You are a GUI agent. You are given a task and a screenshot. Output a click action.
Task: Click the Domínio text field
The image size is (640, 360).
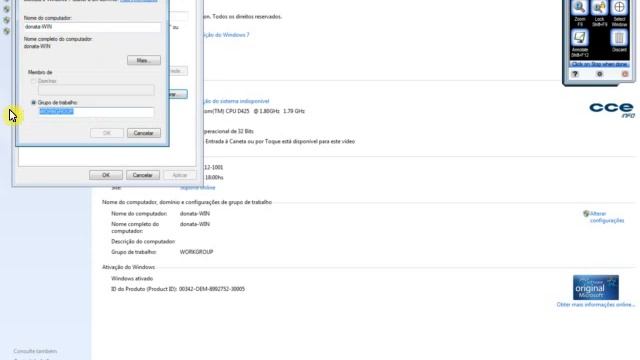click(x=96, y=90)
